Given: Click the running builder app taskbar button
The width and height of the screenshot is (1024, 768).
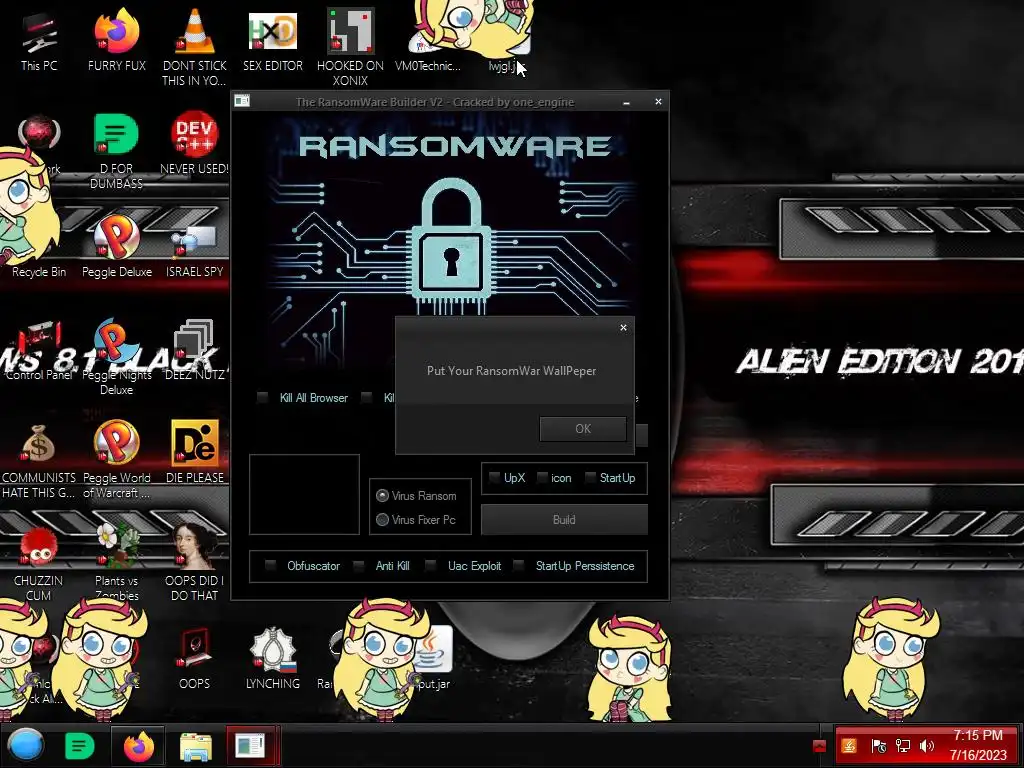Looking at the screenshot, I should [x=251, y=746].
